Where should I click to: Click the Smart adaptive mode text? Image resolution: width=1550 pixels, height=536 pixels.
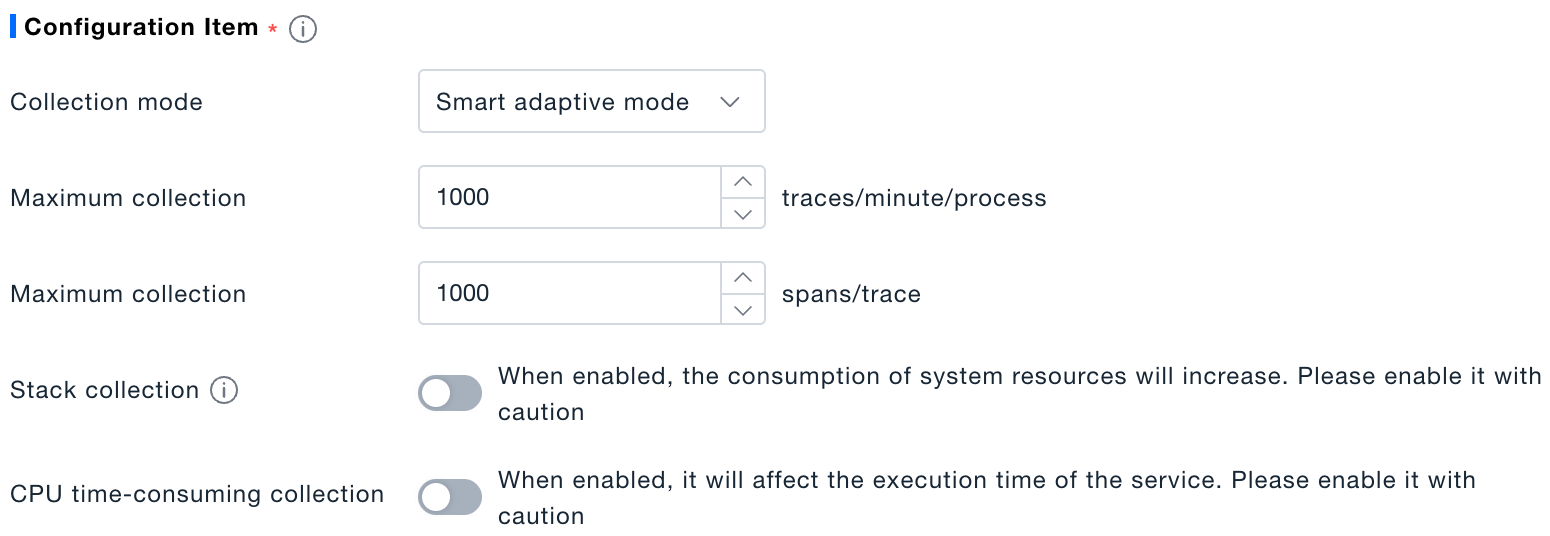[562, 102]
